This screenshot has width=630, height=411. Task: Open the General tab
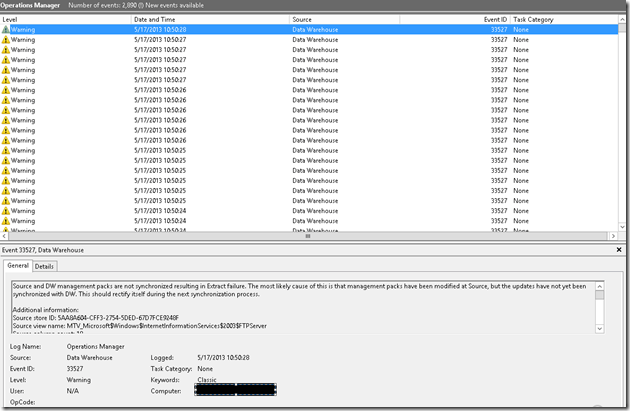(x=18, y=266)
